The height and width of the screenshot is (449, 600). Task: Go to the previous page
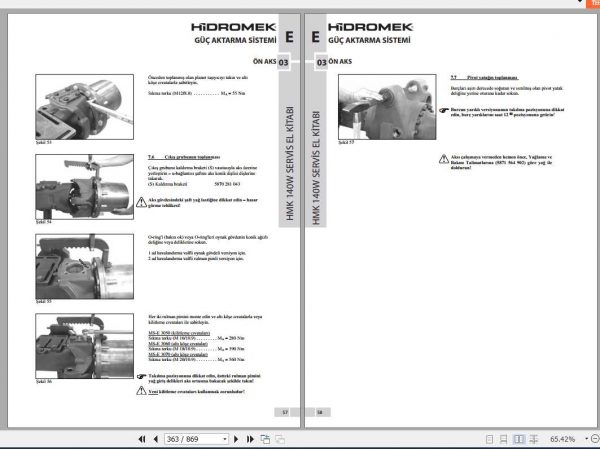pos(156,439)
